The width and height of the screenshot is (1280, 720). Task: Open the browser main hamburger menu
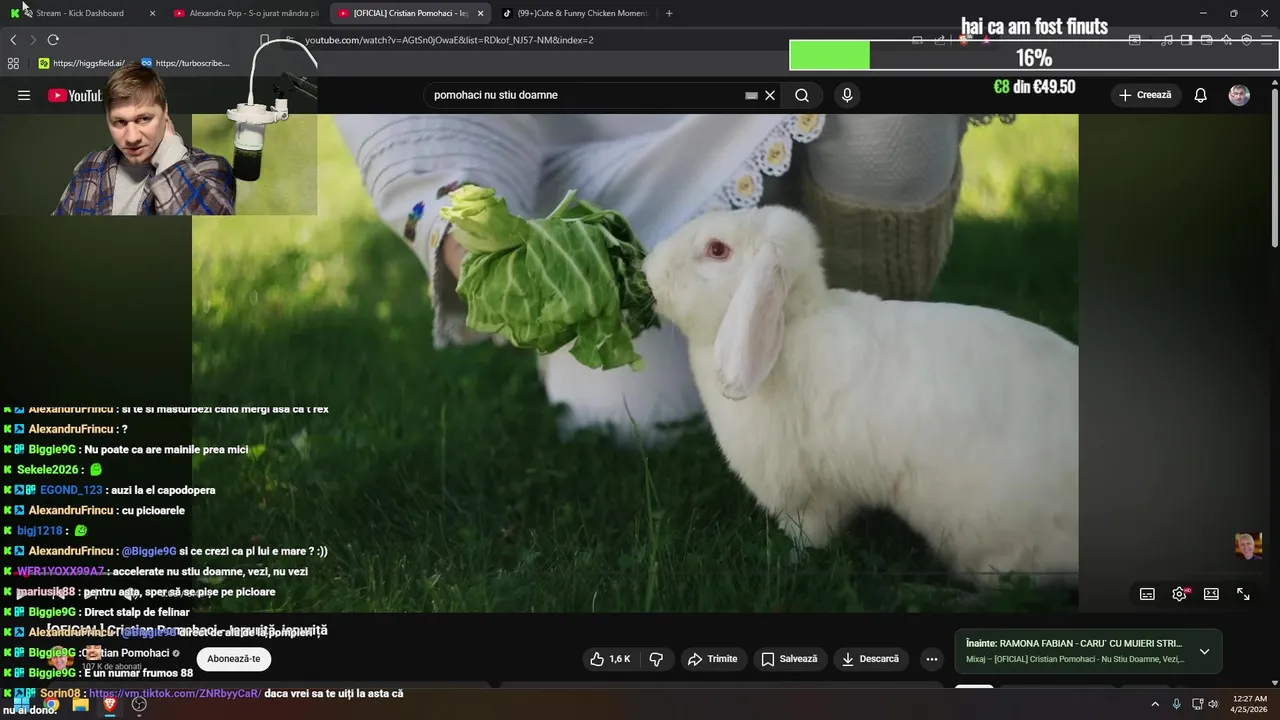point(1267,40)
